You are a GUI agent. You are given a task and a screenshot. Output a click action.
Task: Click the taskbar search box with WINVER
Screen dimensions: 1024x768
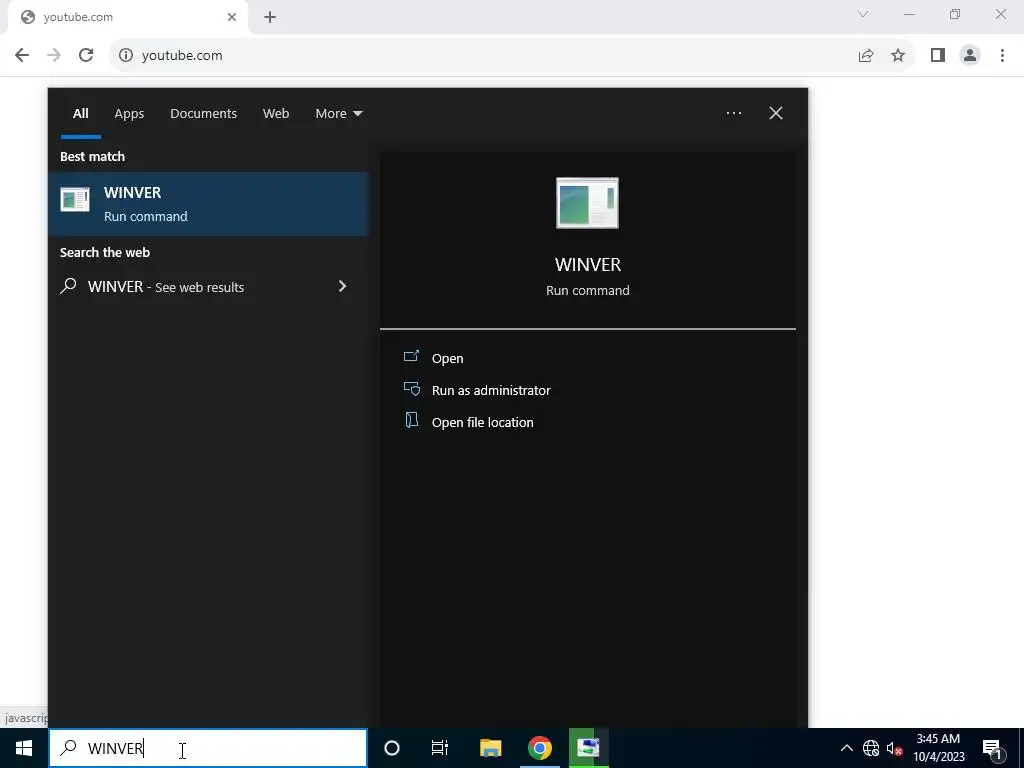pos(208,748)
